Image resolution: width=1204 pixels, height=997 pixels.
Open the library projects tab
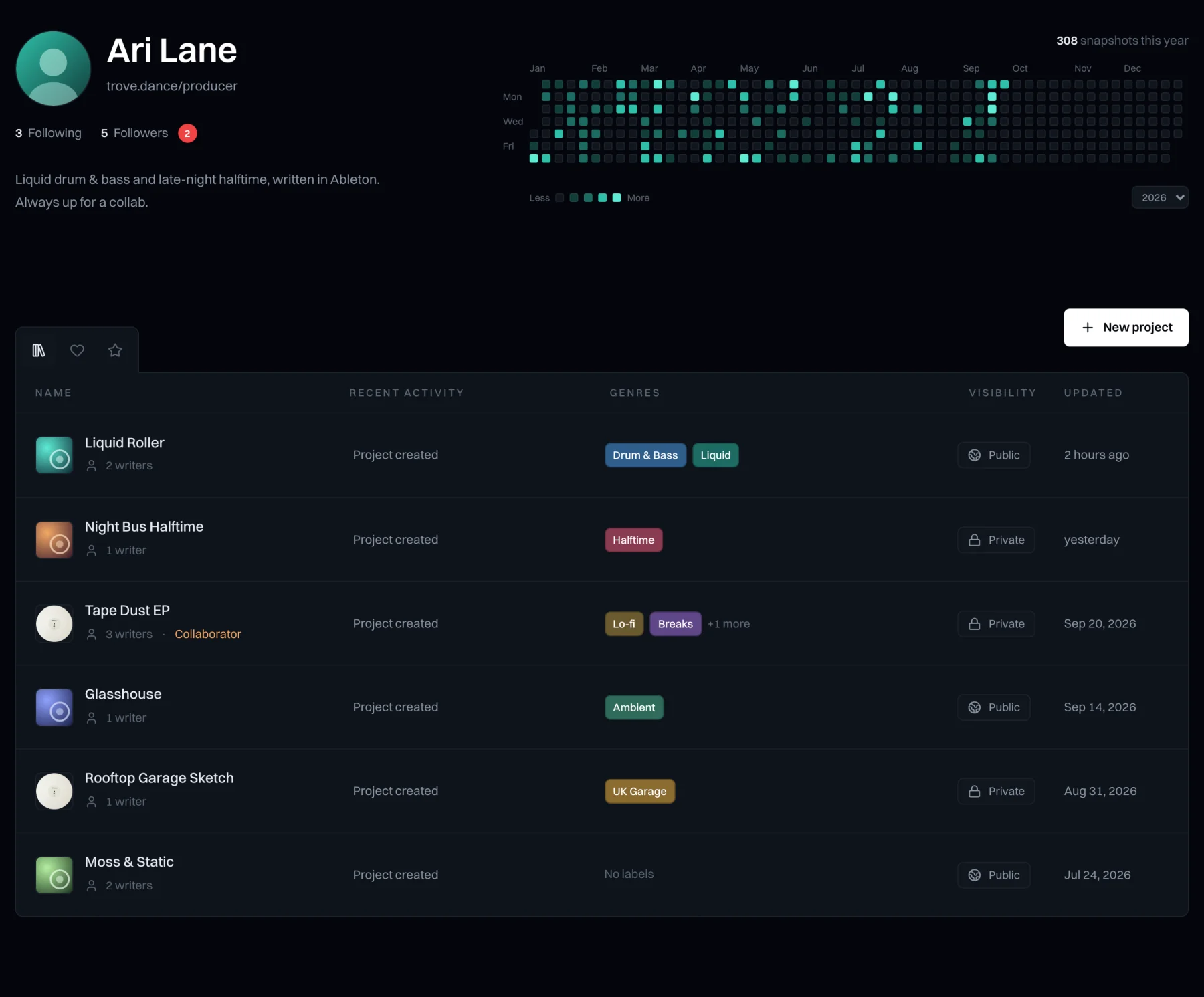[39, 350]
